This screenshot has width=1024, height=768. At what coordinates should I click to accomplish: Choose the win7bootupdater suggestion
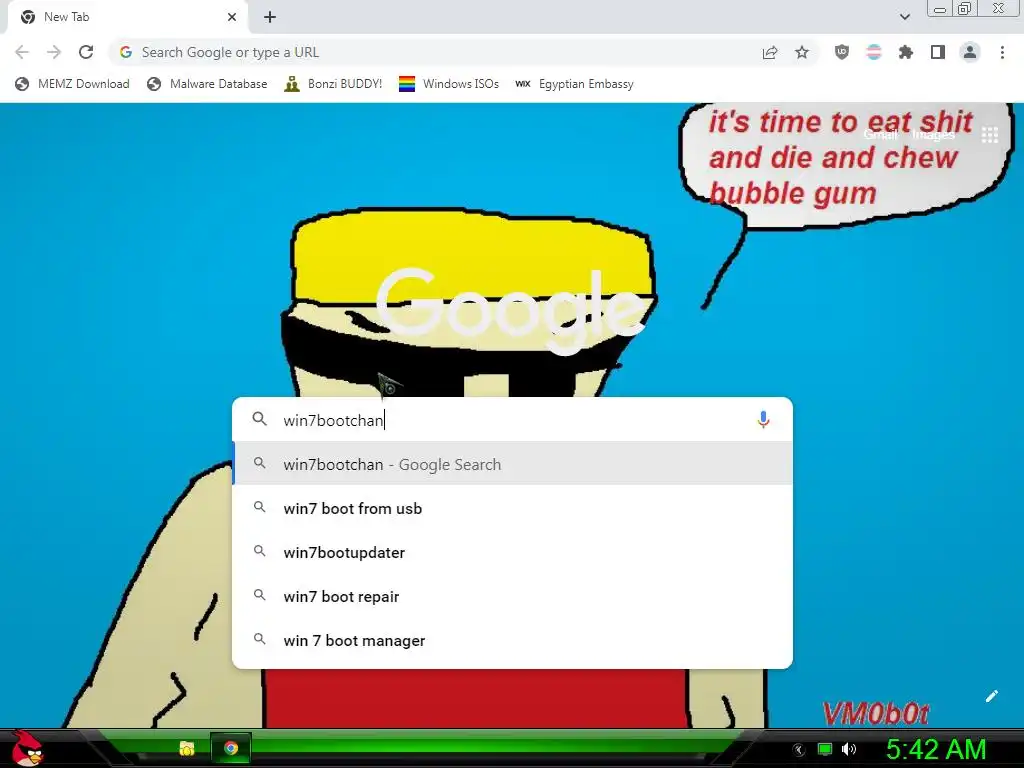click(512, 552)
